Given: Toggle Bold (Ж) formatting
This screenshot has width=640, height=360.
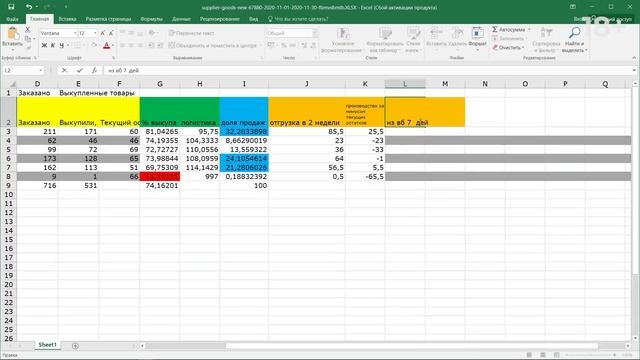Looking at the screenshot, I should point(44,45).
